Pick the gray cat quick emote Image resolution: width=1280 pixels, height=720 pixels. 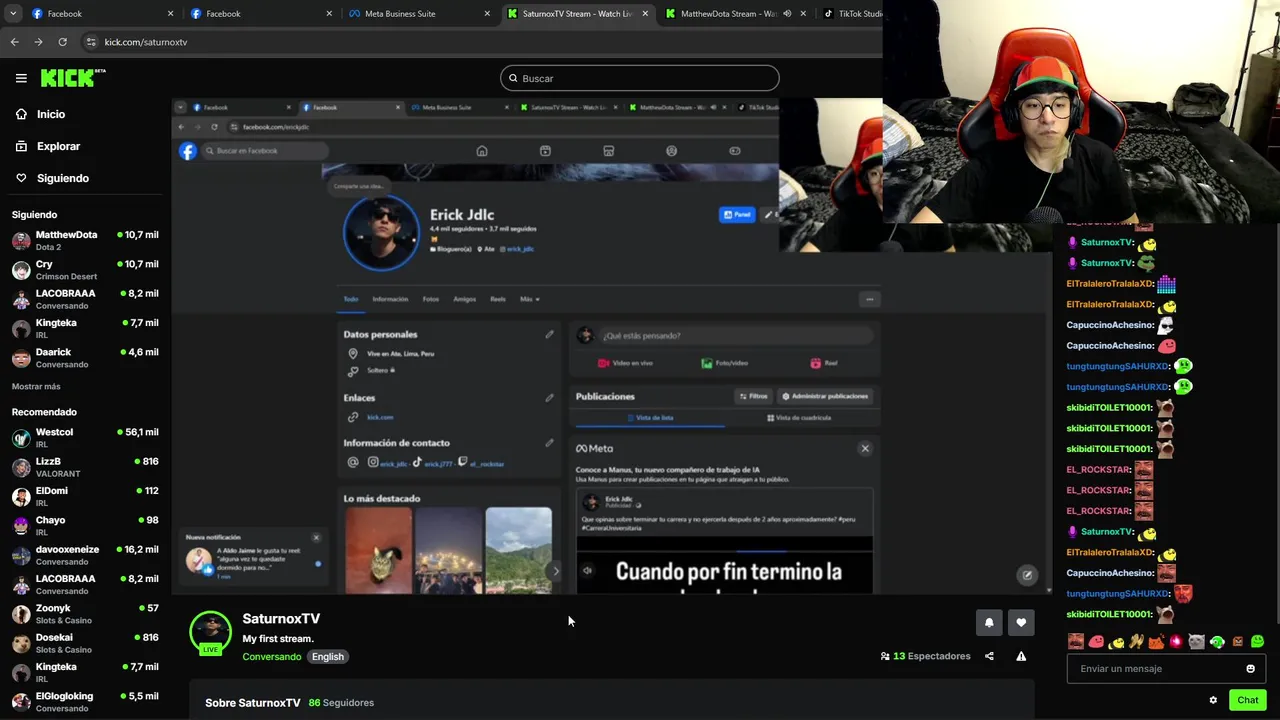pyautogui.click(x=1196, y=641)
